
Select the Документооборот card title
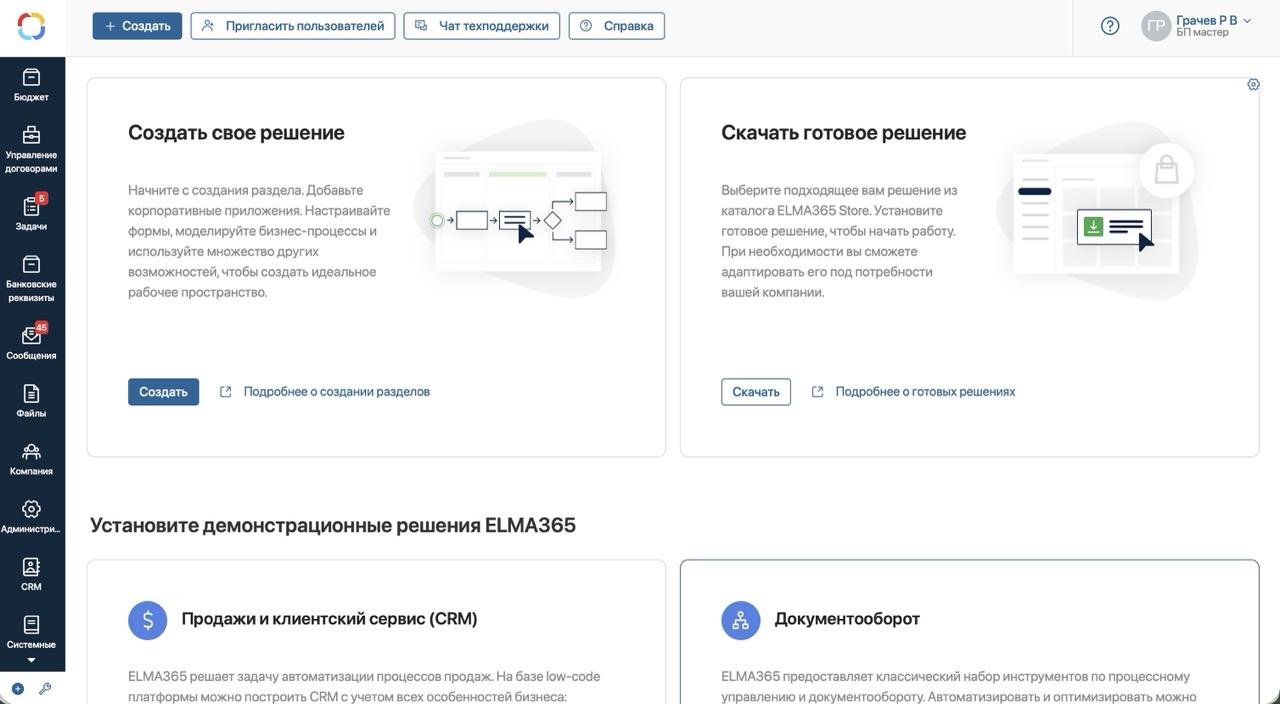847,619
